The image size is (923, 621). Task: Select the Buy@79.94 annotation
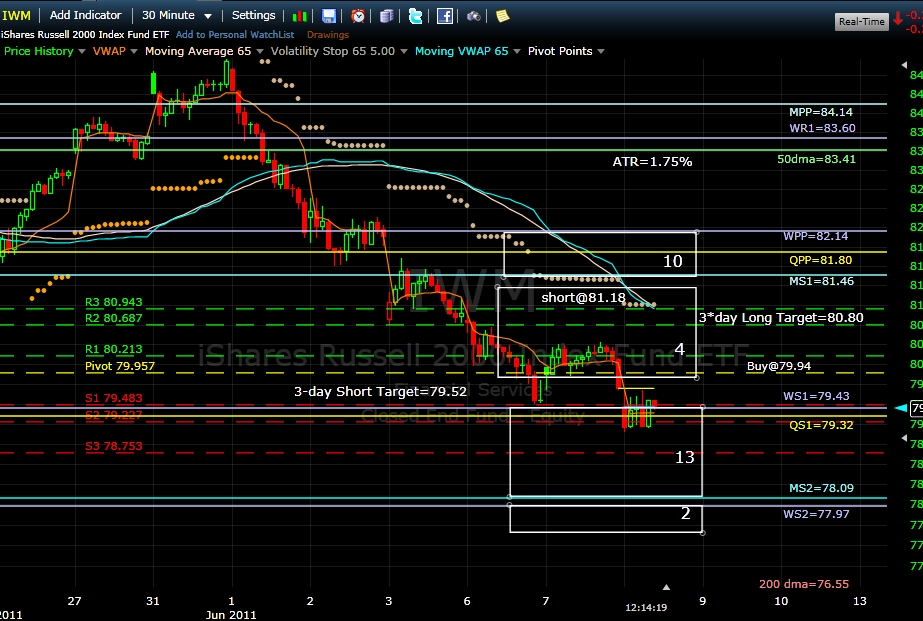779,366
